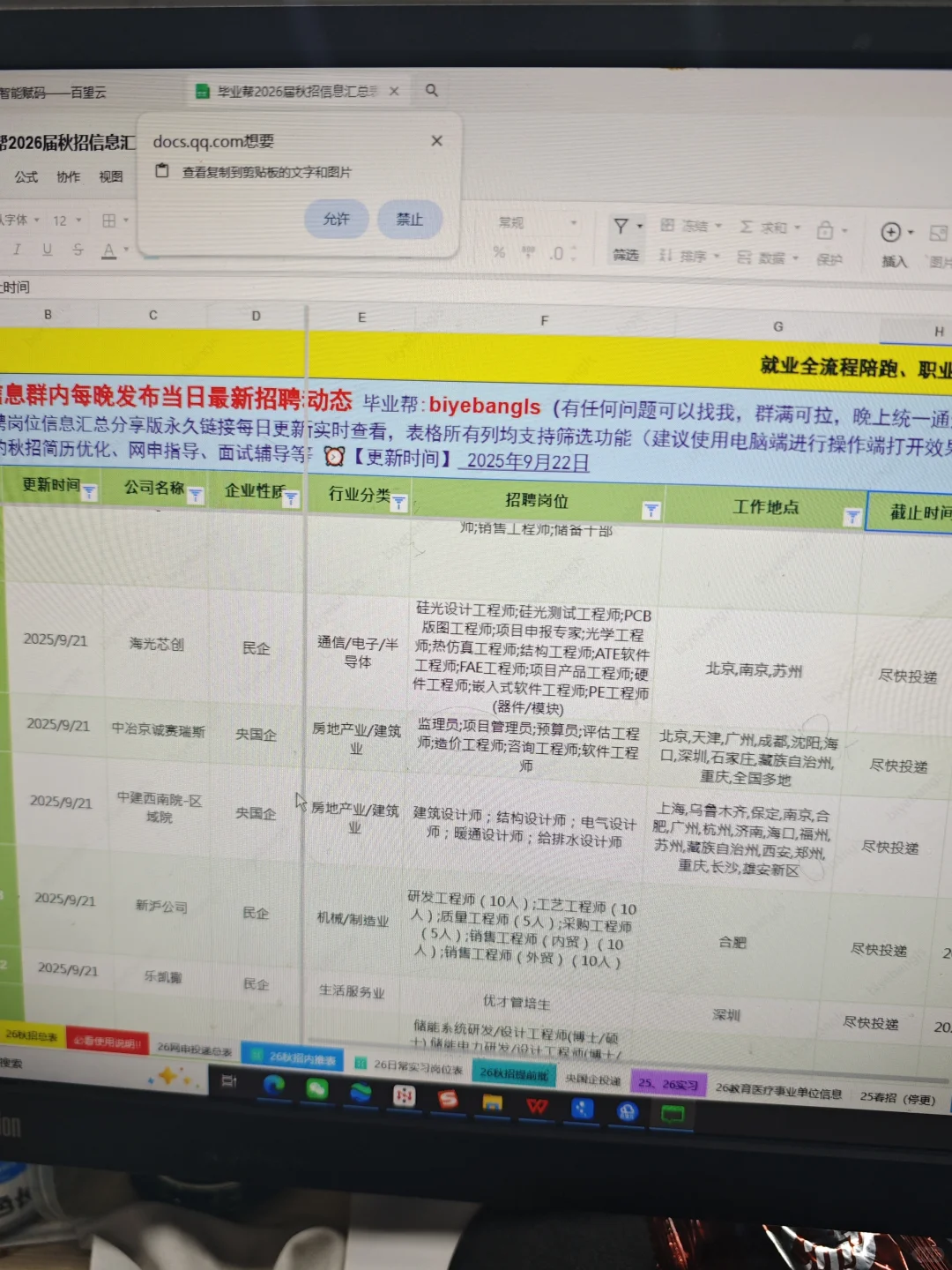
Task: Switch to 25春招(停更) sheet tab
Action: [x=897, y=1098]
